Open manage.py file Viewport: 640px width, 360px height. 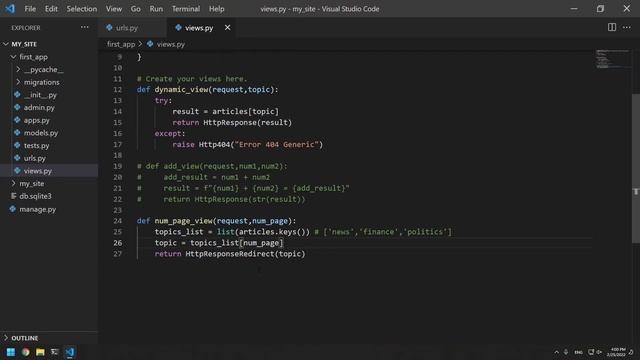[38, 209]
